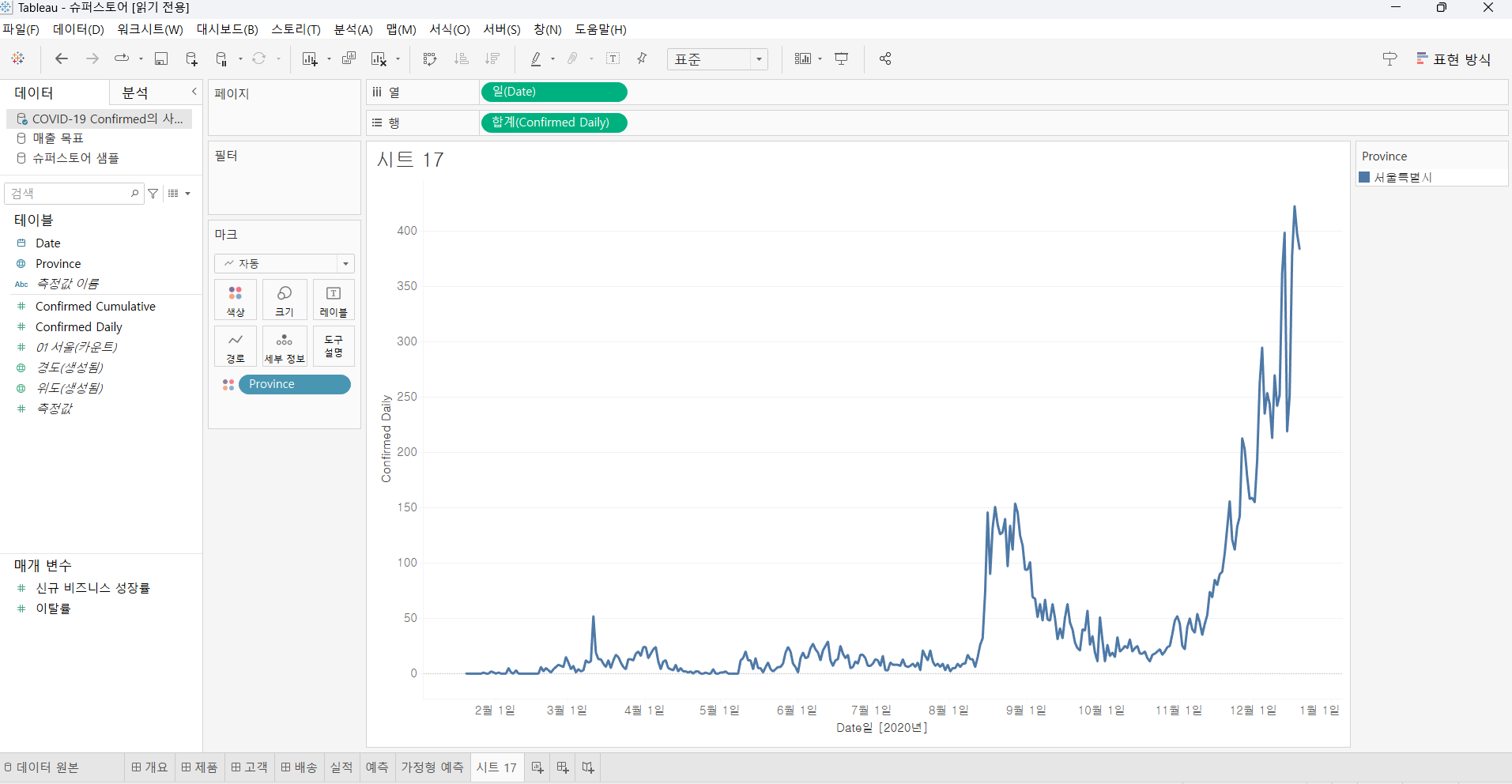Click the show mark labels T icon

coord(613,58)
